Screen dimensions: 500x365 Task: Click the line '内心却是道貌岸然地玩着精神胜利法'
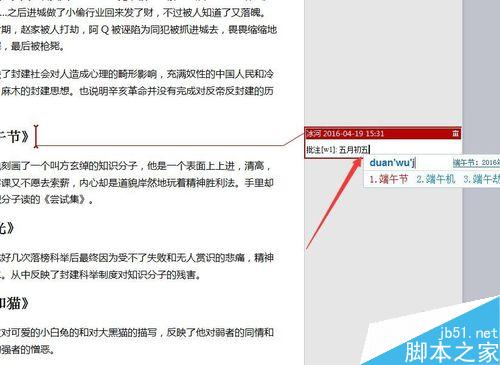point(137,183)
